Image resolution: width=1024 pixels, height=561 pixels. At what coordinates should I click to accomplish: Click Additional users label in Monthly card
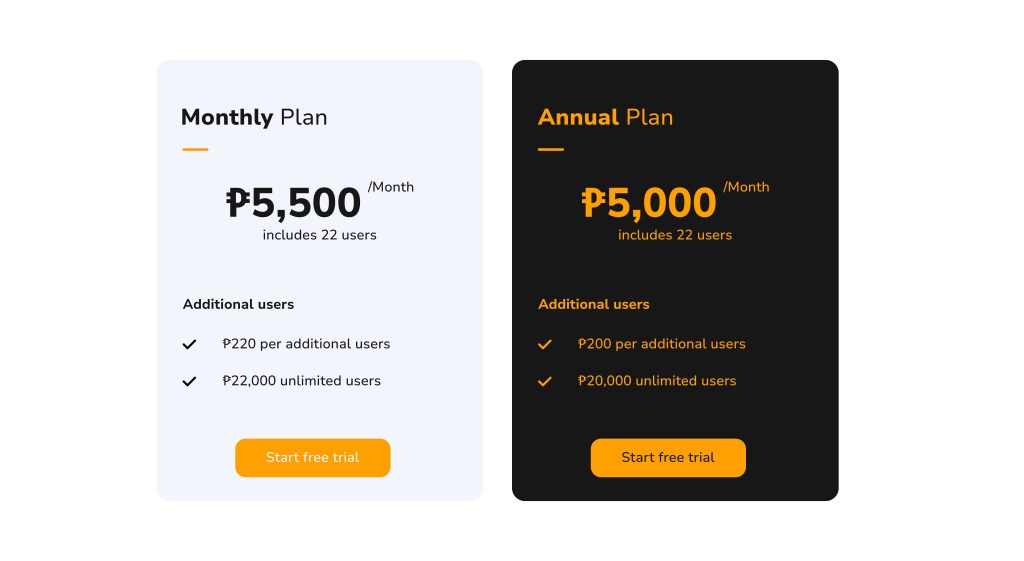[238, 304]
